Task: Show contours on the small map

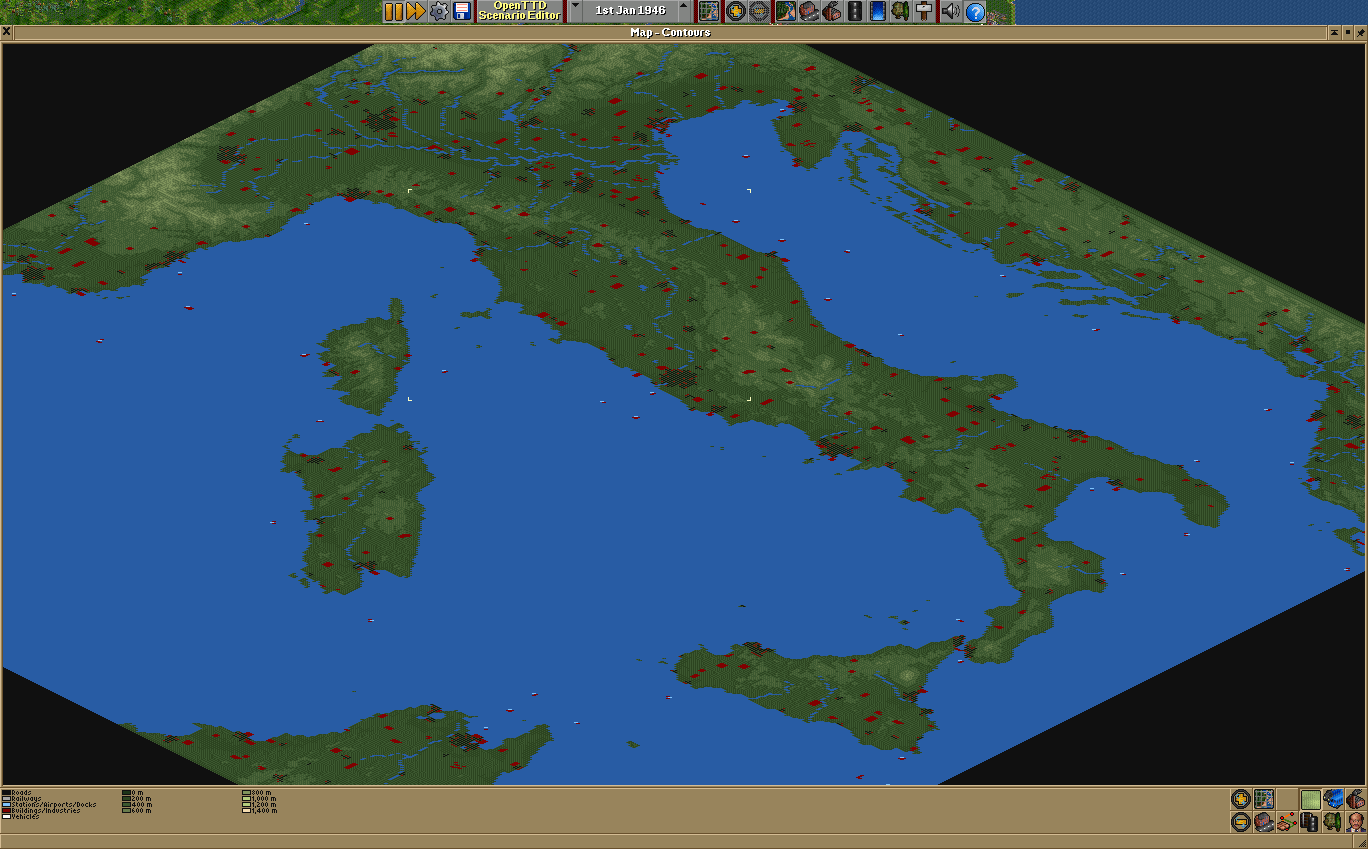Action: [x=1310, y=799]
